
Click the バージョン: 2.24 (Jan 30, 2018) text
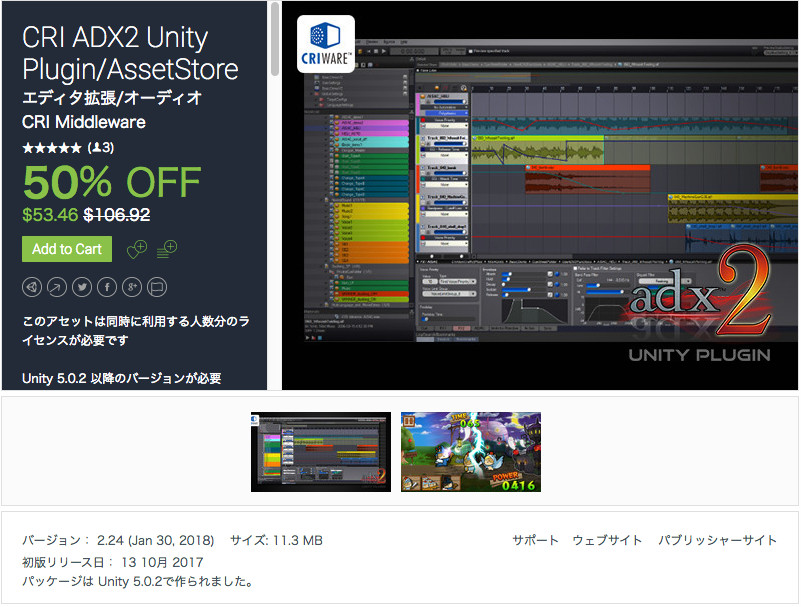pos(118,540)
